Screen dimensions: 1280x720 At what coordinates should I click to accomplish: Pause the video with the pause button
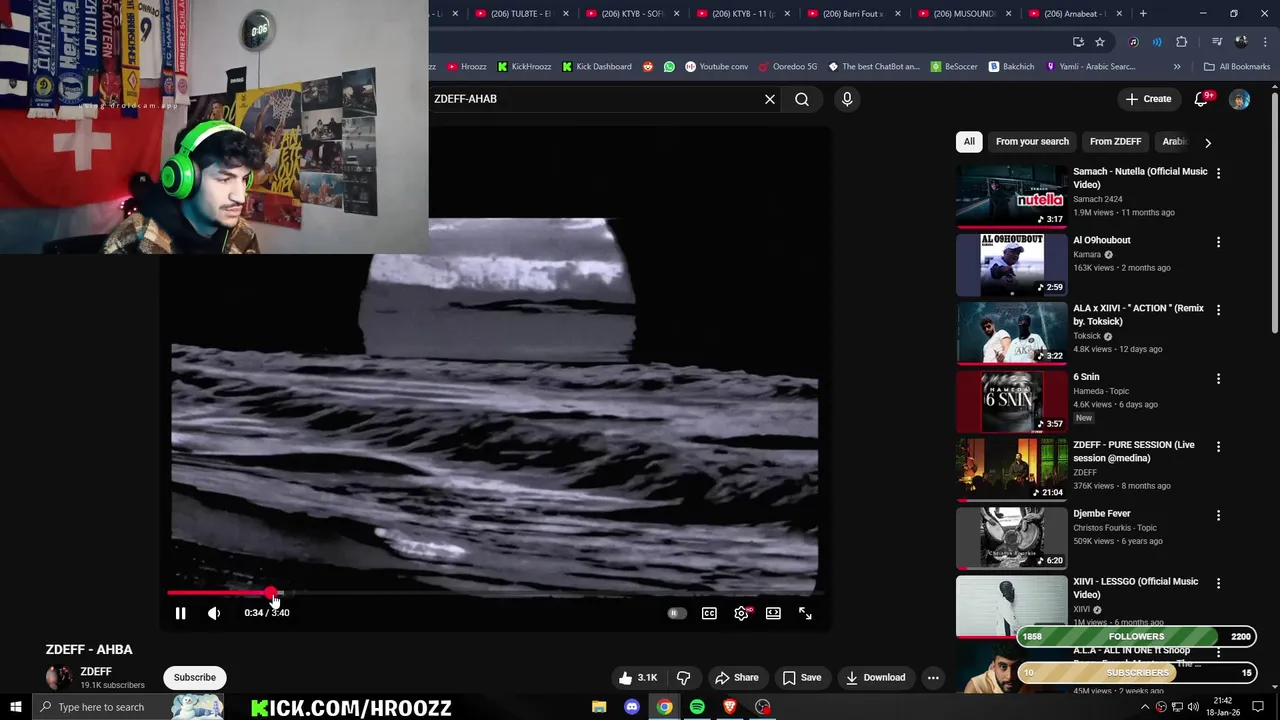tap(181, 613)
